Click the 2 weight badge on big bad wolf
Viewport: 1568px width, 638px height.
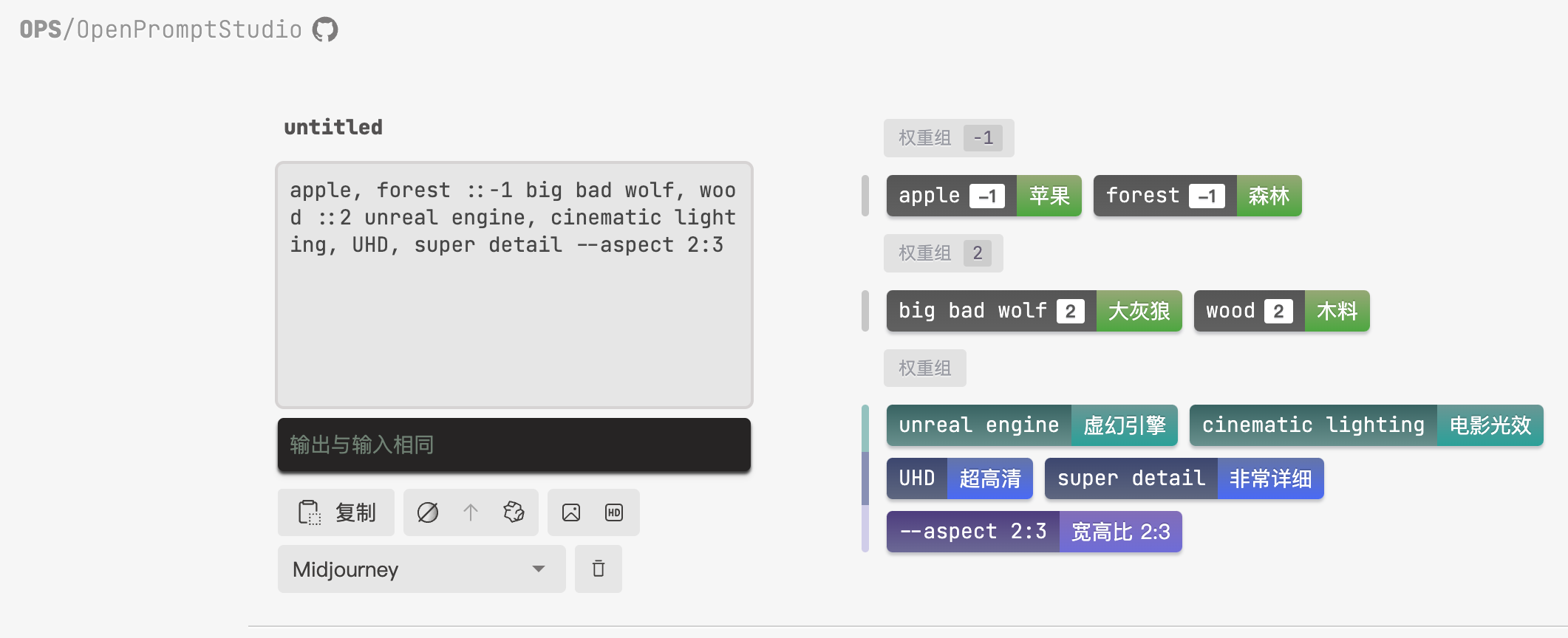coord(1068,311)
